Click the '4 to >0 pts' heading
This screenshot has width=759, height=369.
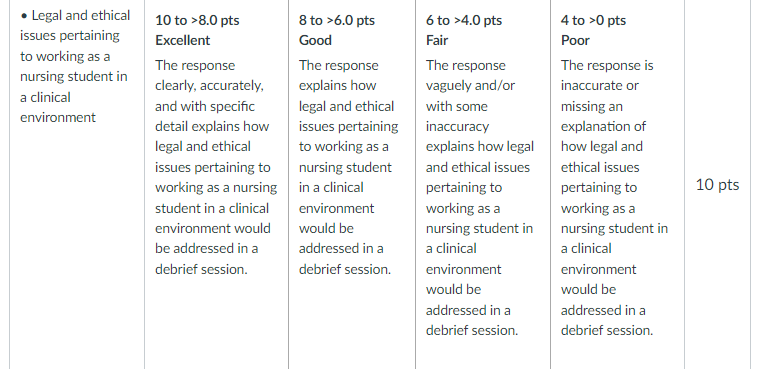[x=593, y=20]
